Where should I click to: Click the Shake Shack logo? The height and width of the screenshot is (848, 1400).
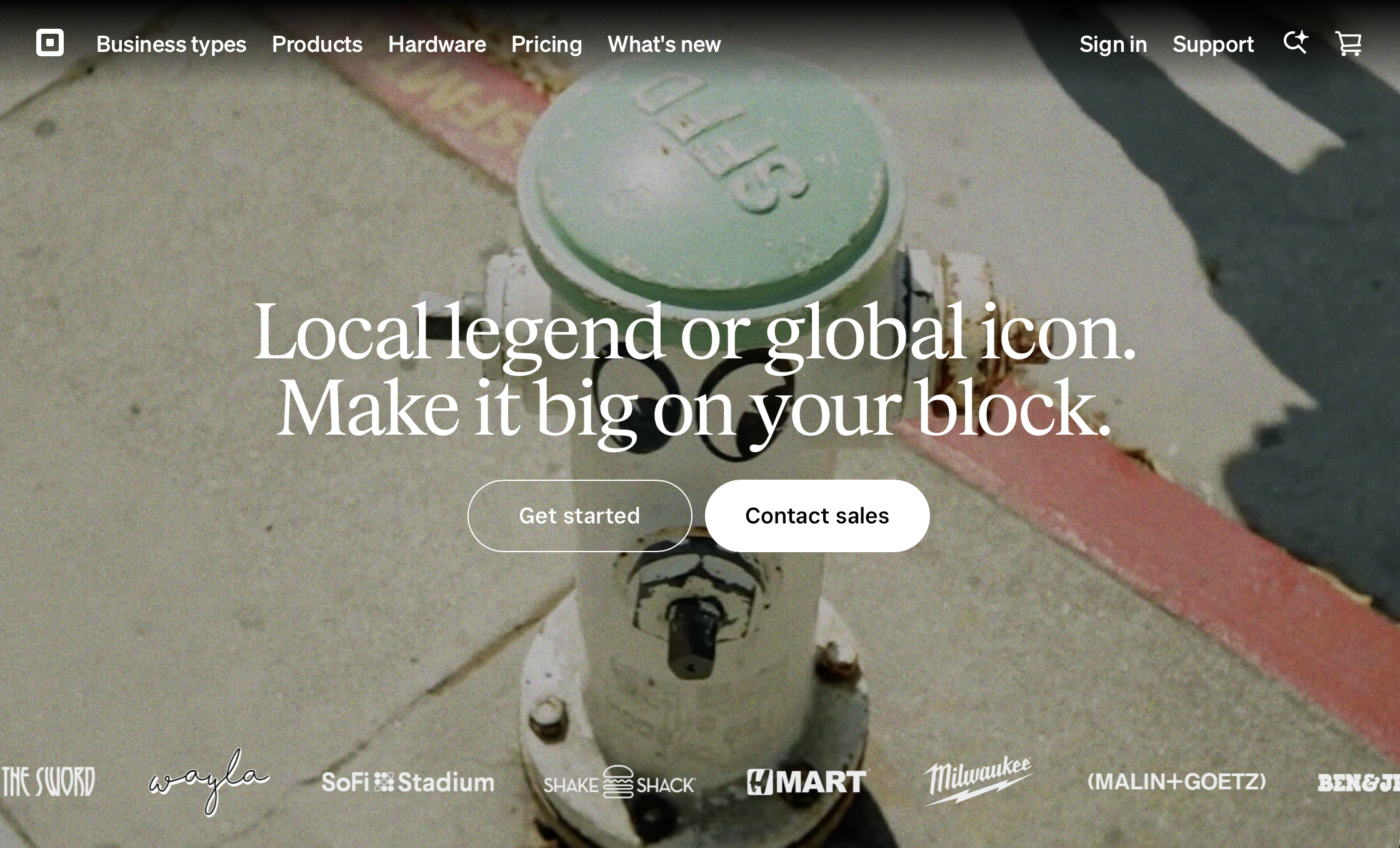click(x=619, y=782)
